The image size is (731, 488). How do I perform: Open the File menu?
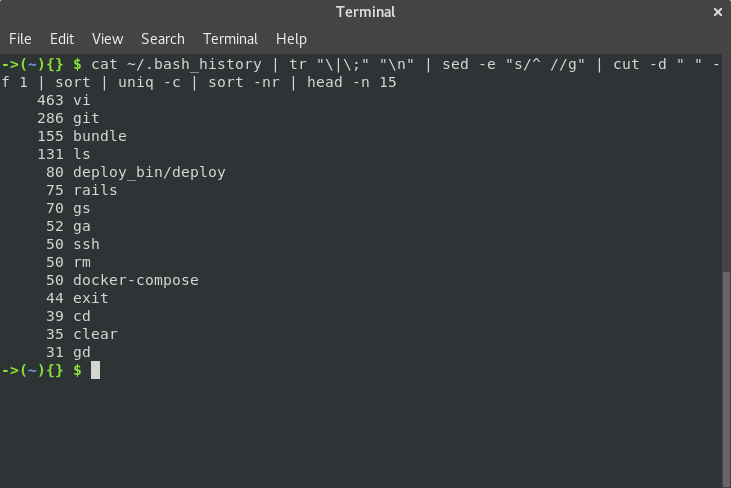[x=20, y=39]
